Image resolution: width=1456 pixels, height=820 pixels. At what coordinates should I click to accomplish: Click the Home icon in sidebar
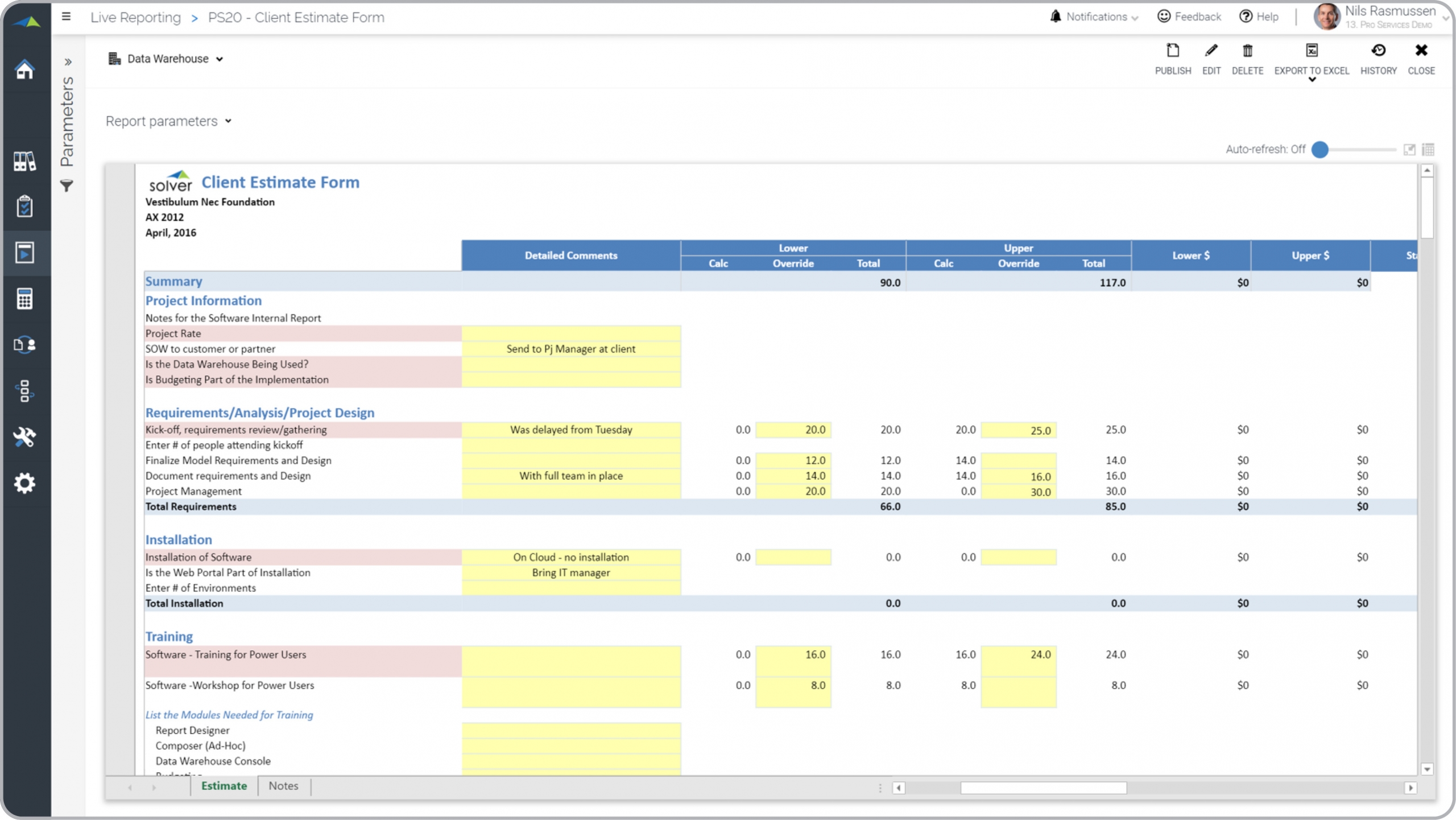[24, 69]
